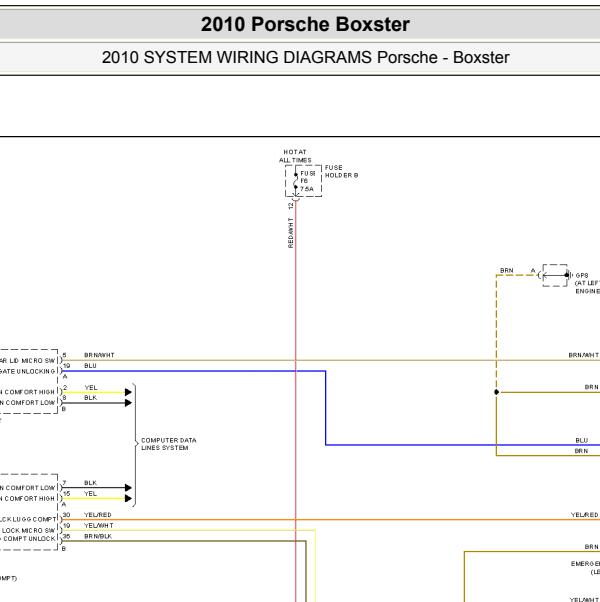Click "BLU" label beside pin 19
The image size is (600, 602).
pos(90,366)
